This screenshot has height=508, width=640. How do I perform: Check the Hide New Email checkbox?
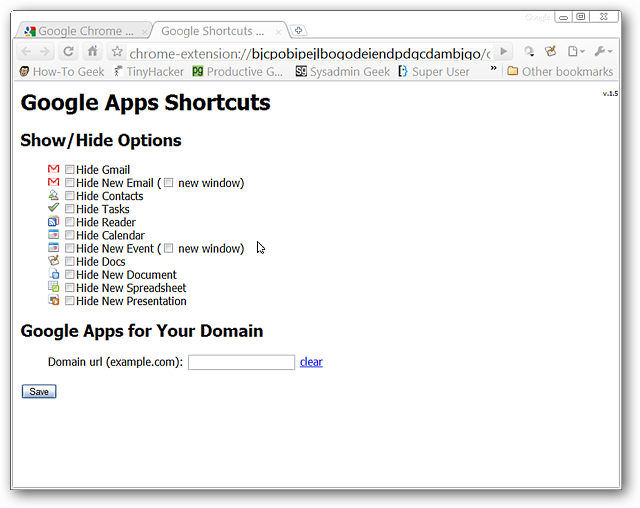(x=70, y=182)
